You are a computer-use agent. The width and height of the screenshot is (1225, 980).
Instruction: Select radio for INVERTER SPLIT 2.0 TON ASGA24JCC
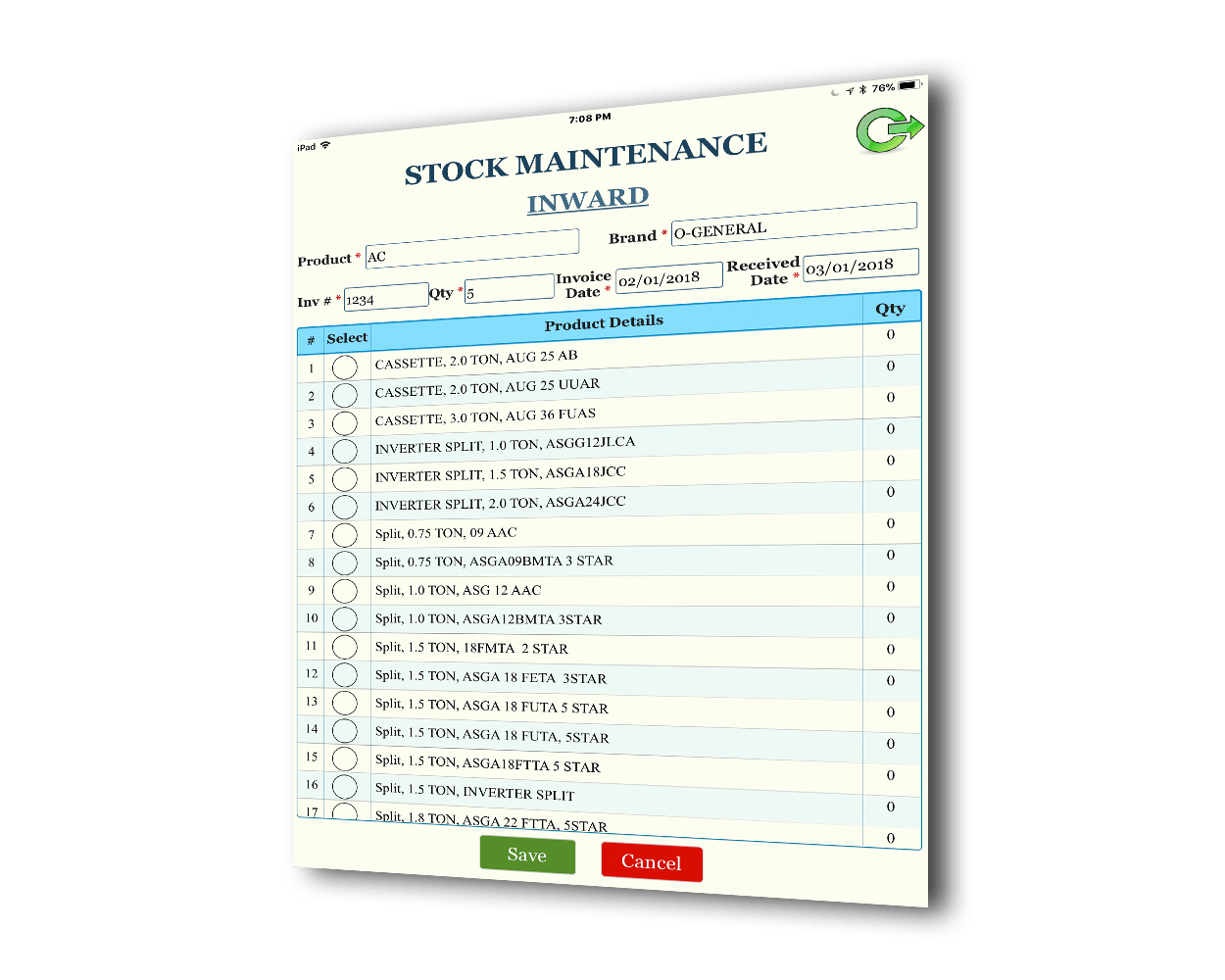(x=344, y=507)
